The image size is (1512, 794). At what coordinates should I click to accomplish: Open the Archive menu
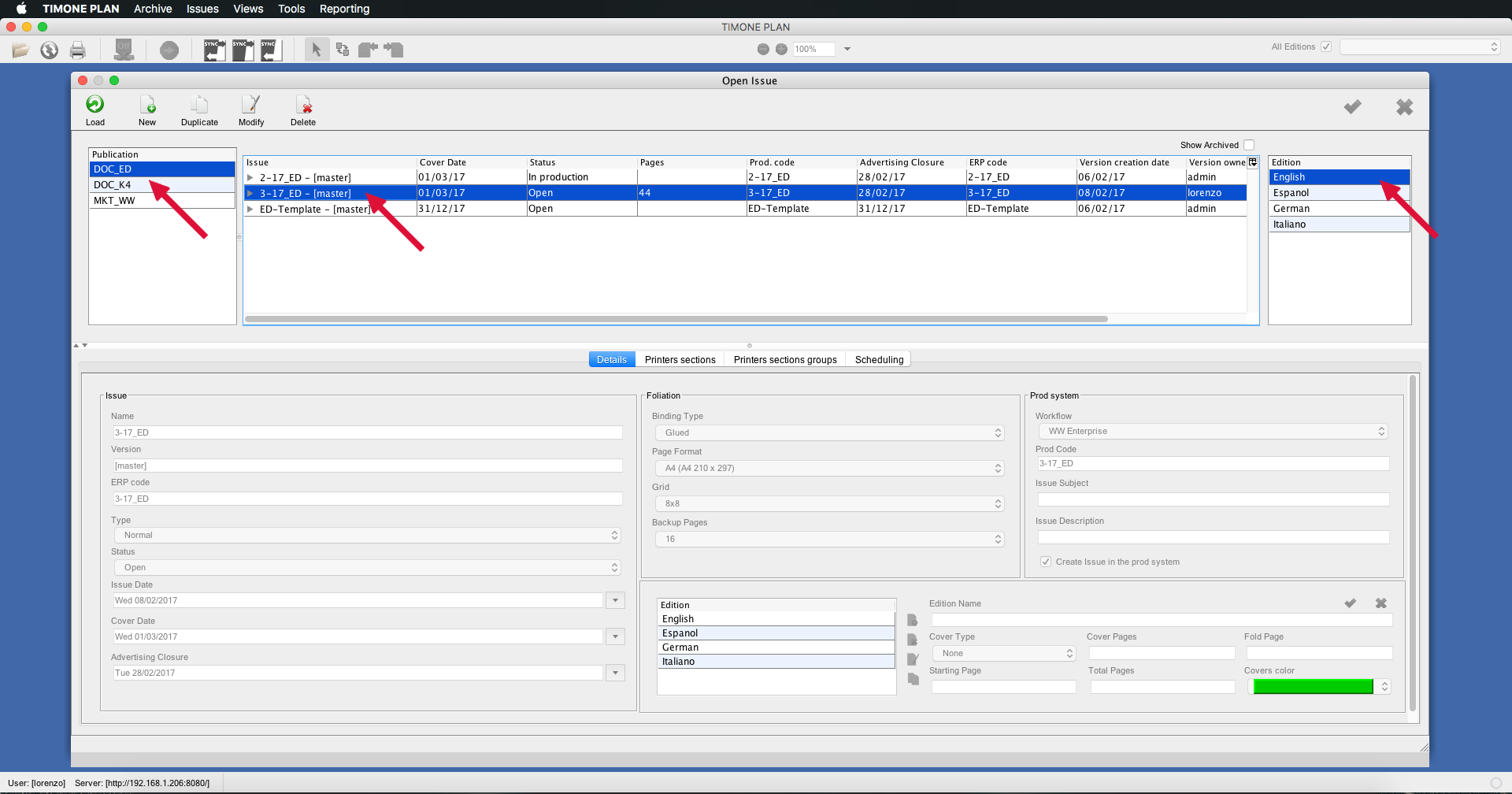point(153,9)
